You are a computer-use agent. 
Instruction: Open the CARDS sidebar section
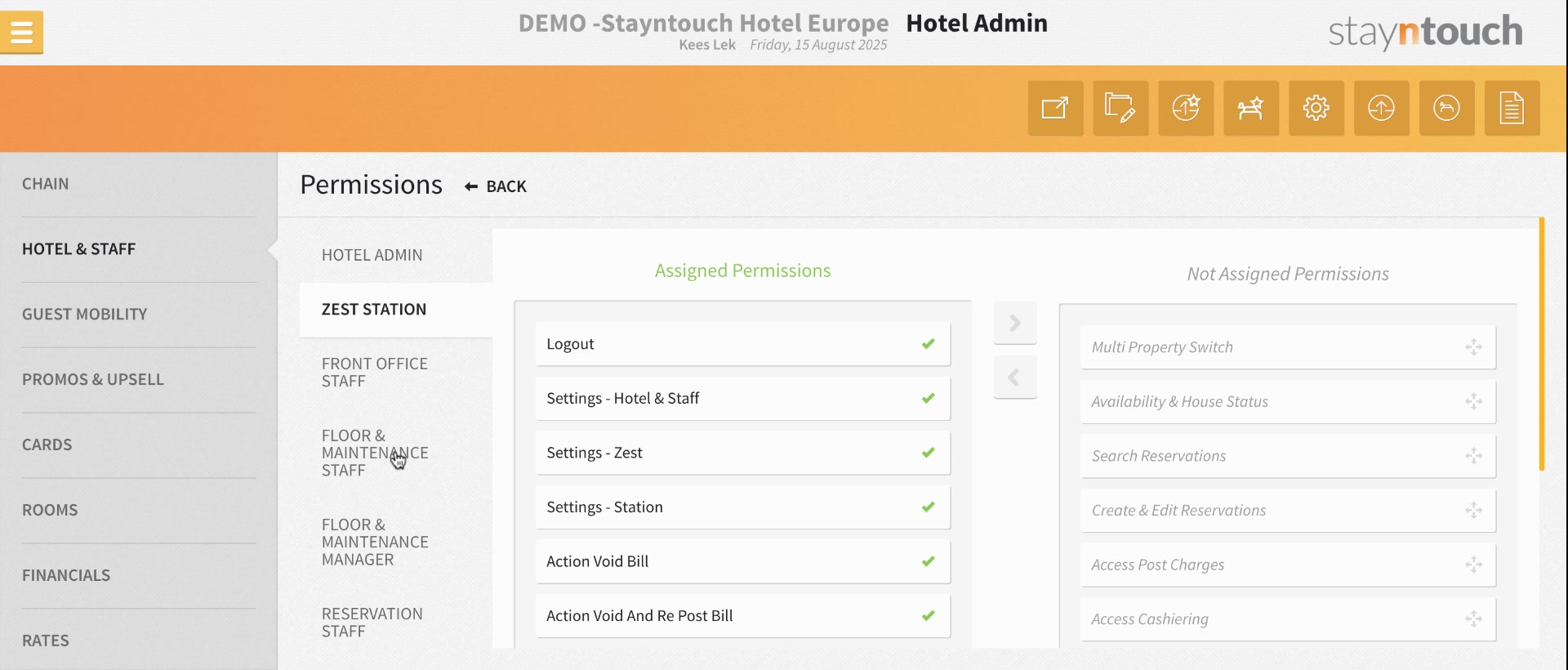point(47,445)
